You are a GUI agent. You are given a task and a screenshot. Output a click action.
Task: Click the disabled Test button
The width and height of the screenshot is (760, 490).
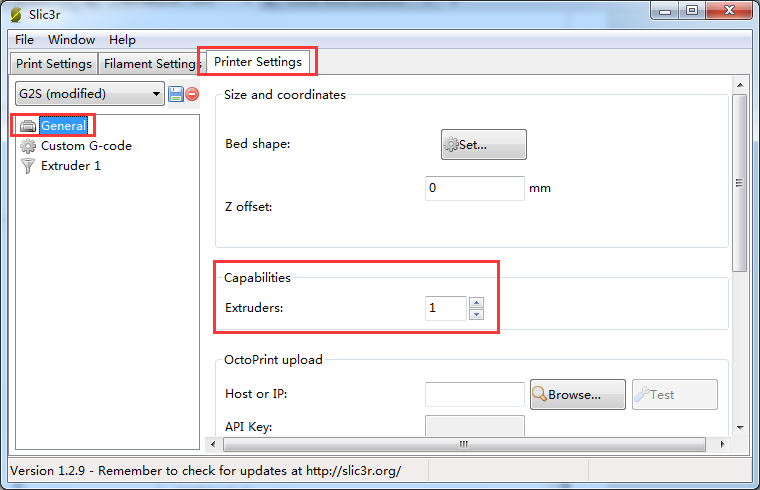pyautogui.click(x=675, y=395)
